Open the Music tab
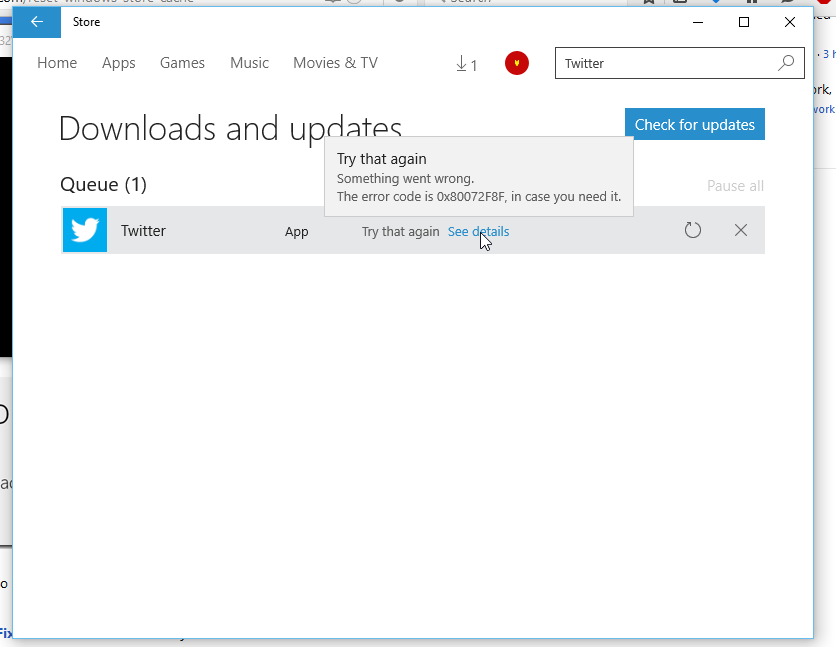 [x=250, y=63]
